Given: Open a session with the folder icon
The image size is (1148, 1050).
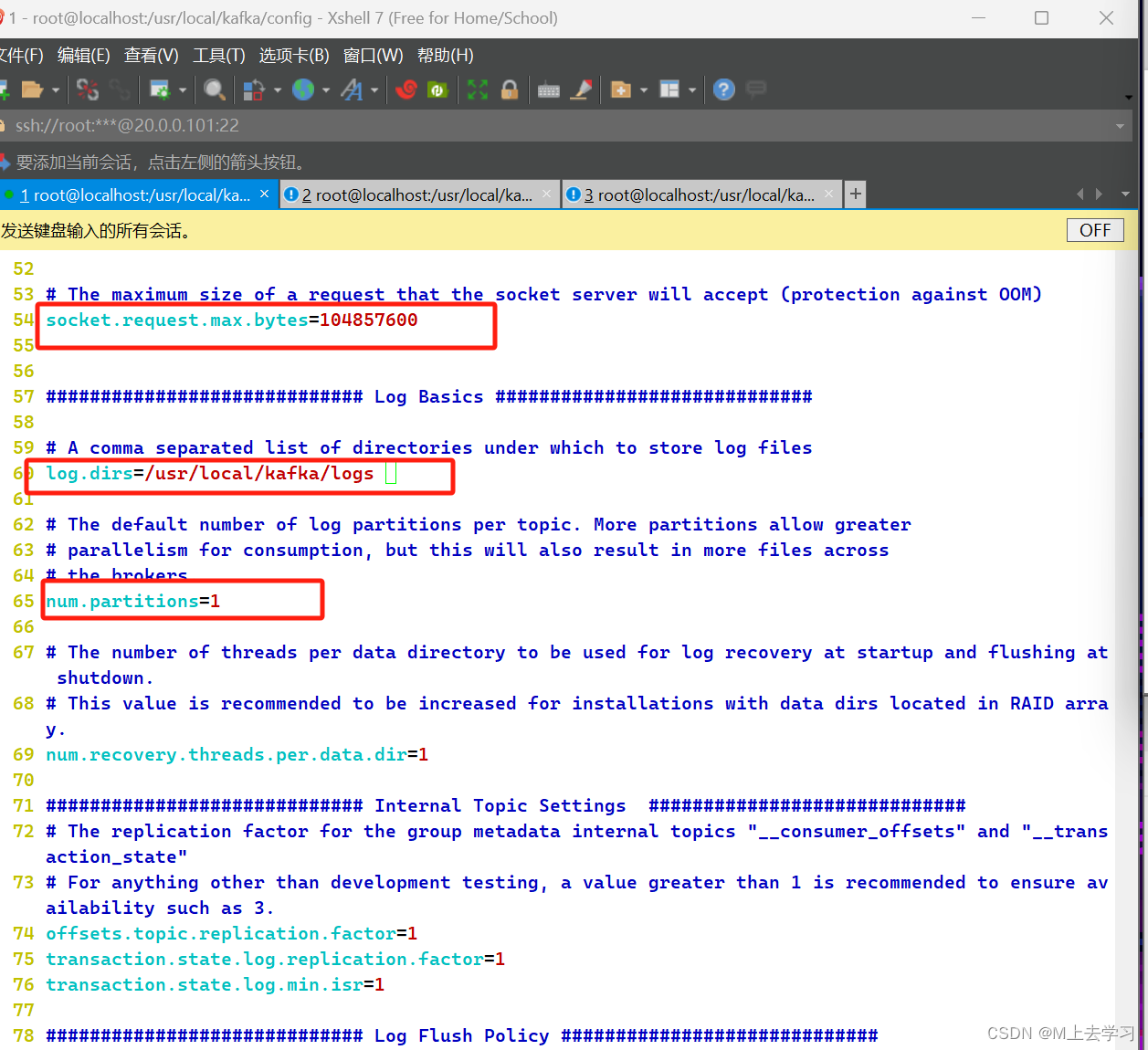Looking at the screenshot, I should (32, 89).
